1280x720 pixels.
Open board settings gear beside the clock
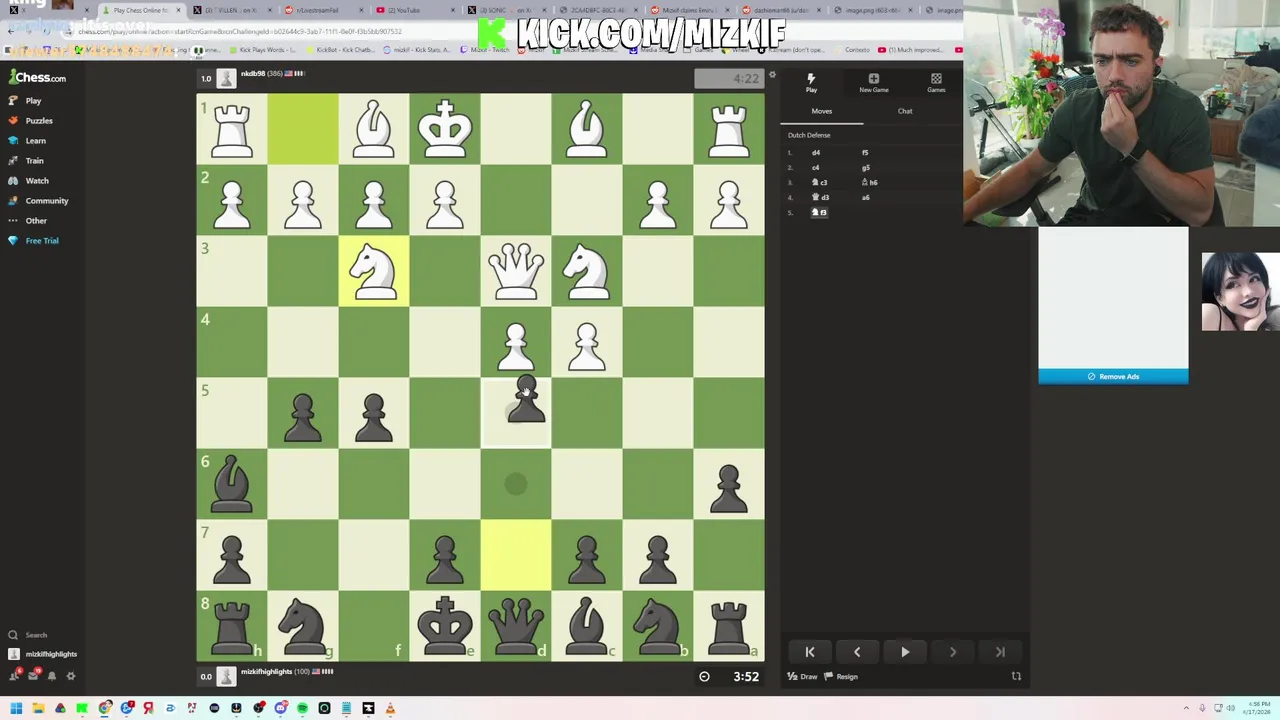click(x=772, y=75)
